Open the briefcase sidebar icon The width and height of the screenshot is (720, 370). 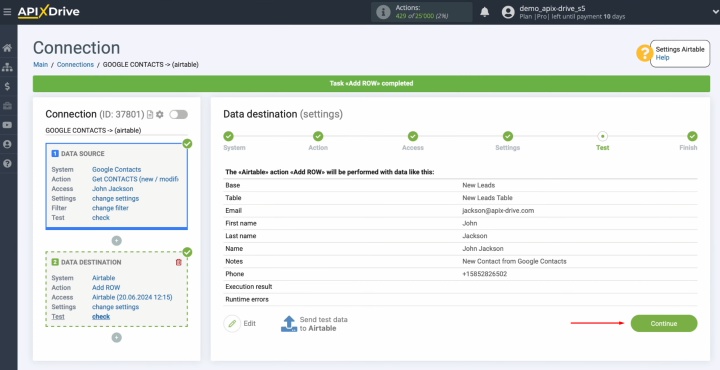point(7,106)
